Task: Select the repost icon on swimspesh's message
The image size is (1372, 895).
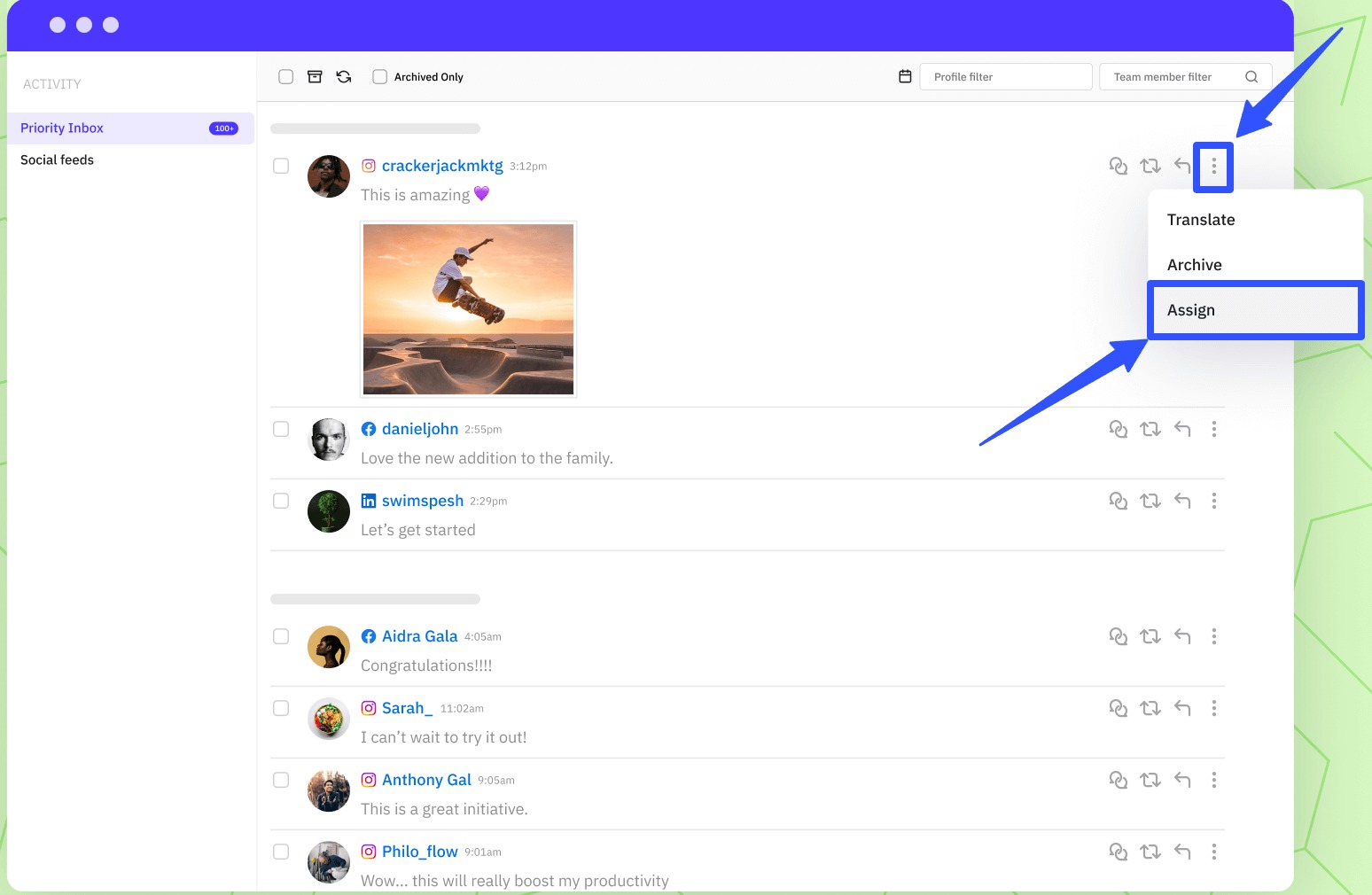Action: [x=1150, y=501]
